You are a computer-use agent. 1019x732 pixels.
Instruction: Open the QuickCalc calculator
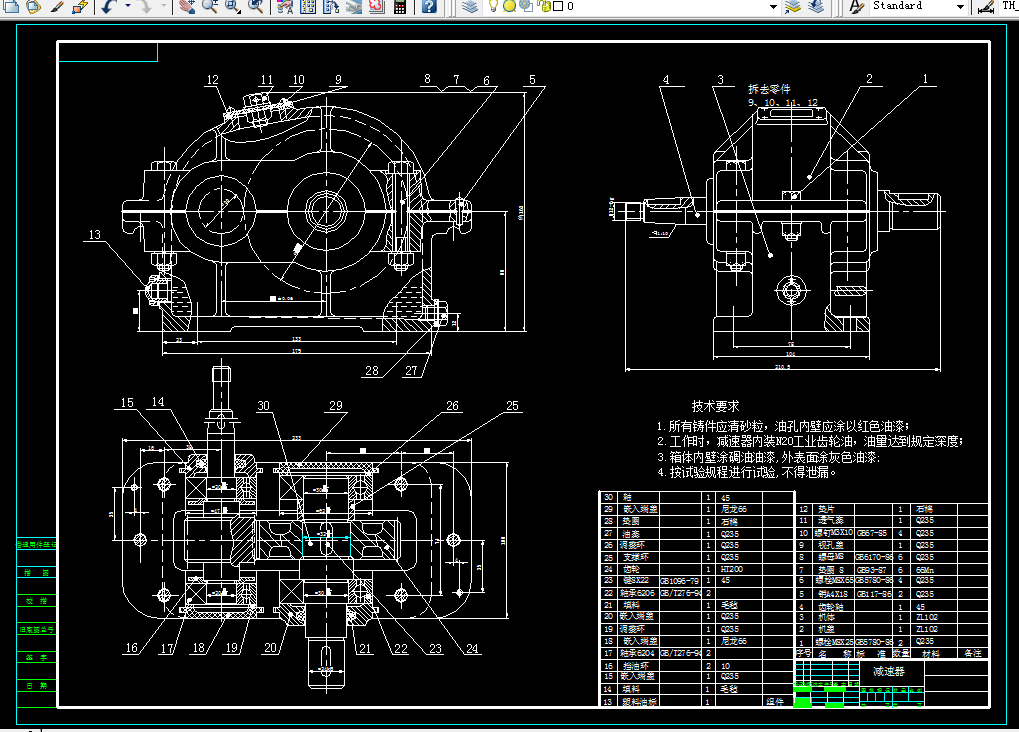click(400, 6)
